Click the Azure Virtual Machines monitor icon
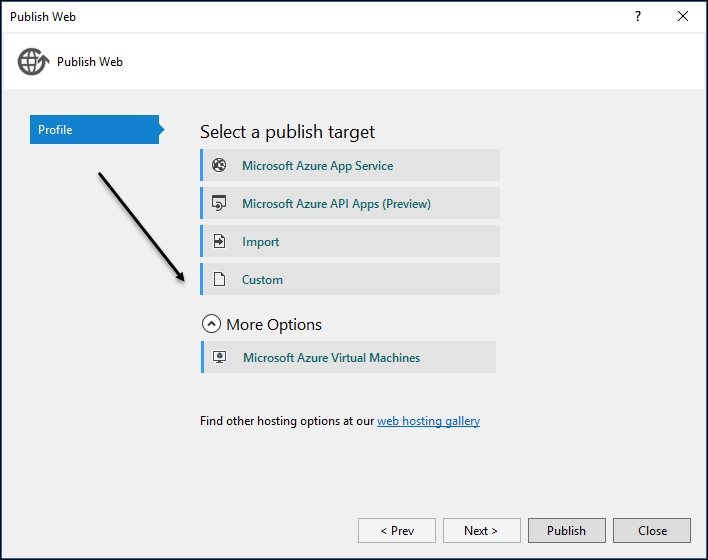The image size is (708, 560). 219,357
